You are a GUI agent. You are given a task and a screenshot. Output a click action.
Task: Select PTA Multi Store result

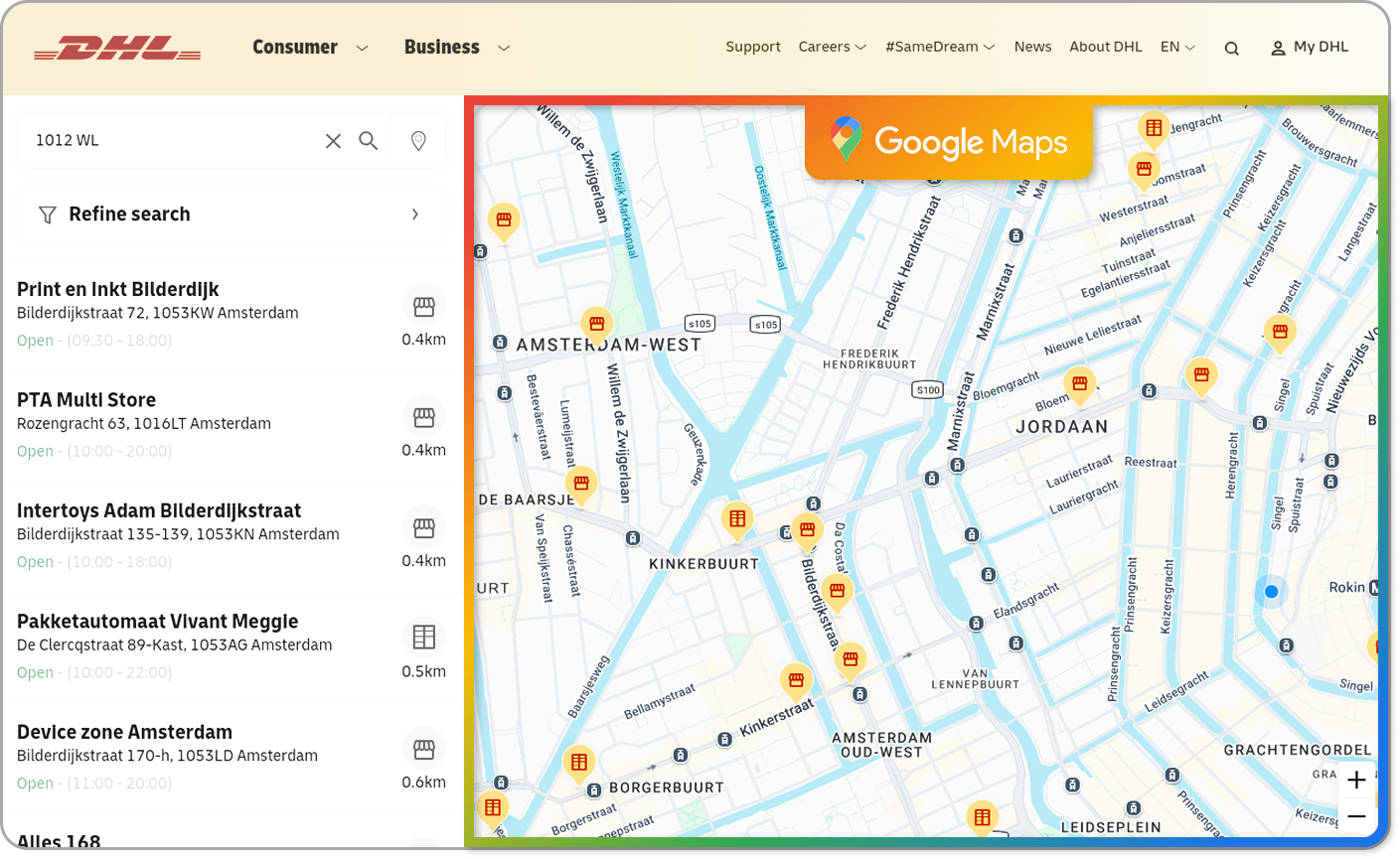[x=232, y=426]
